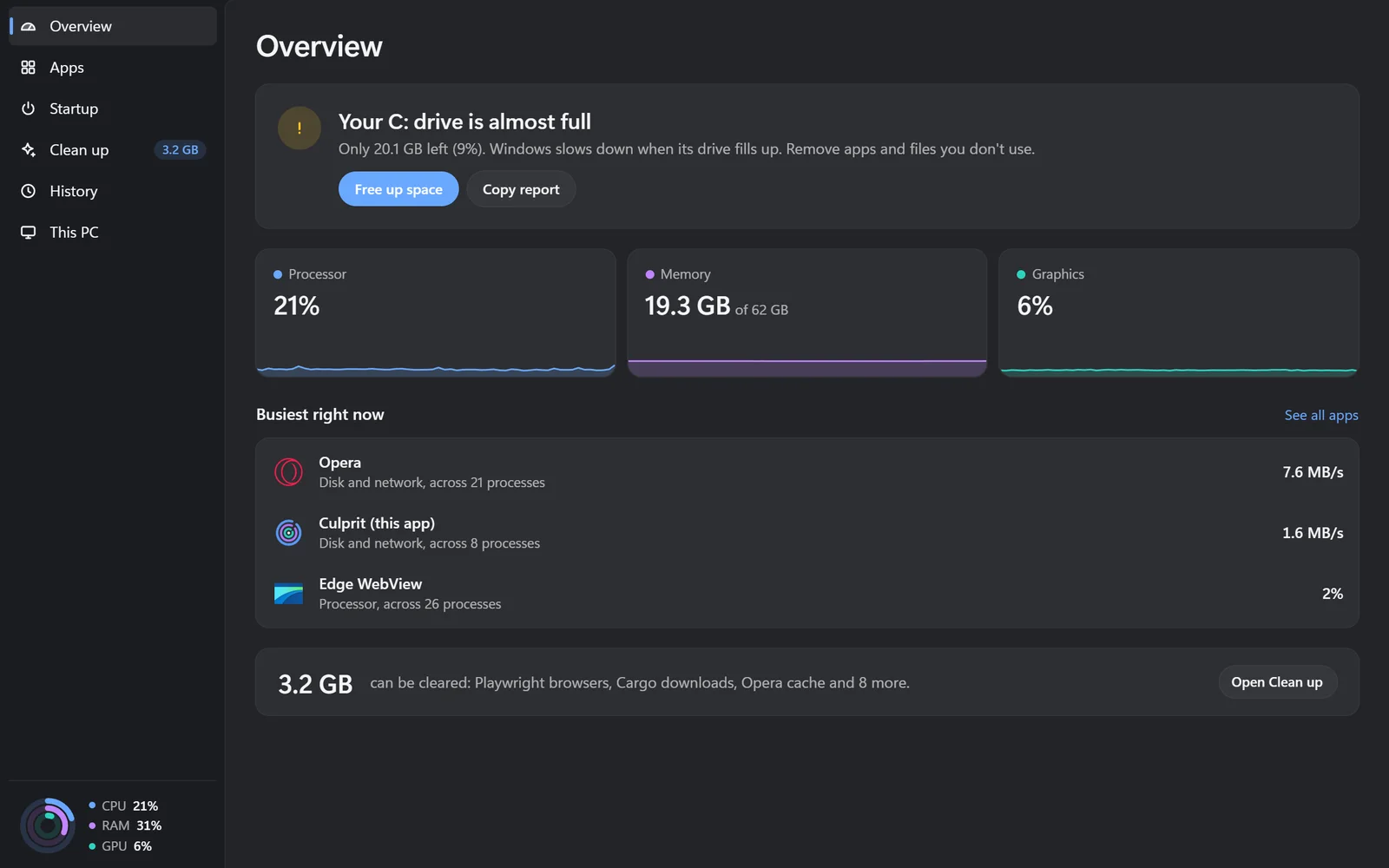Click the Memory usage bar graph
The image size is (1389, 868).
[807, 368]
